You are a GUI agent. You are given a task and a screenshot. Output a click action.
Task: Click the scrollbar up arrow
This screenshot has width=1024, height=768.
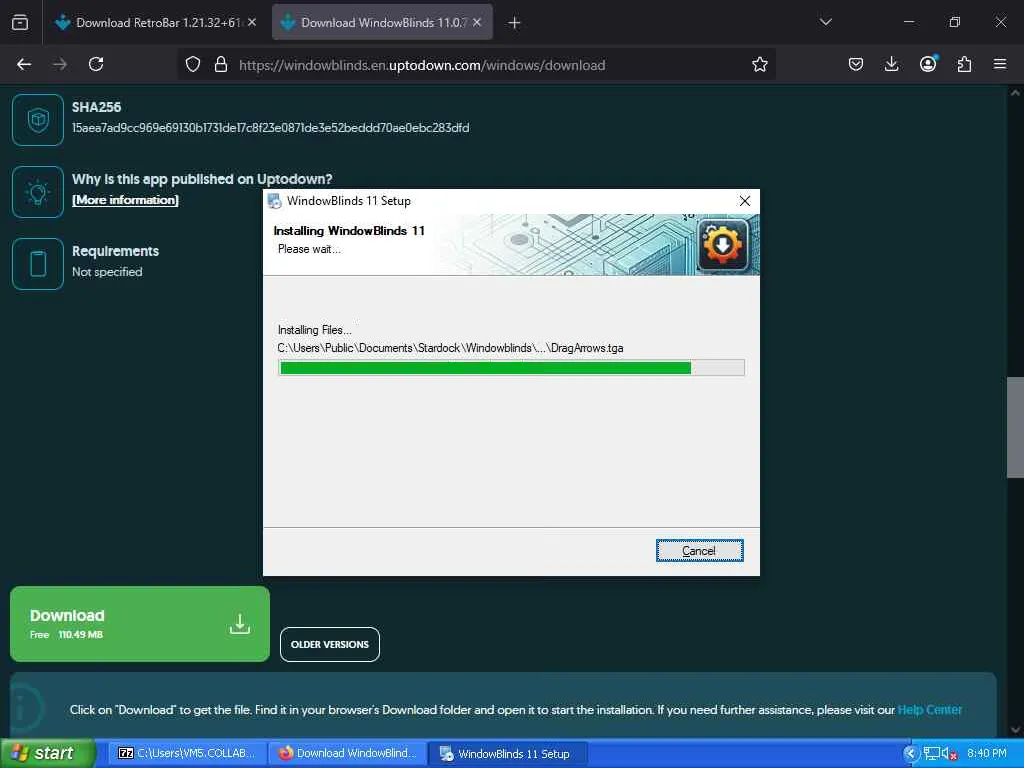pos(1015,93)
